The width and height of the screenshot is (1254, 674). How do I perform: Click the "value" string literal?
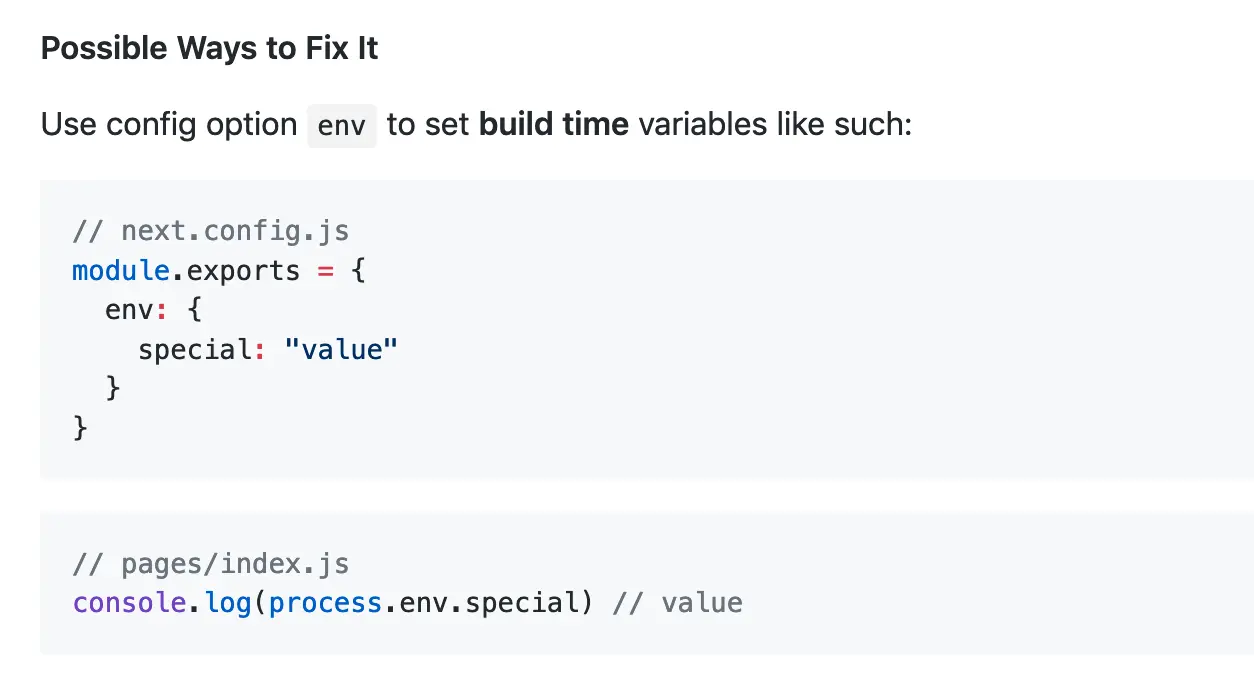[x=341, y=350]
